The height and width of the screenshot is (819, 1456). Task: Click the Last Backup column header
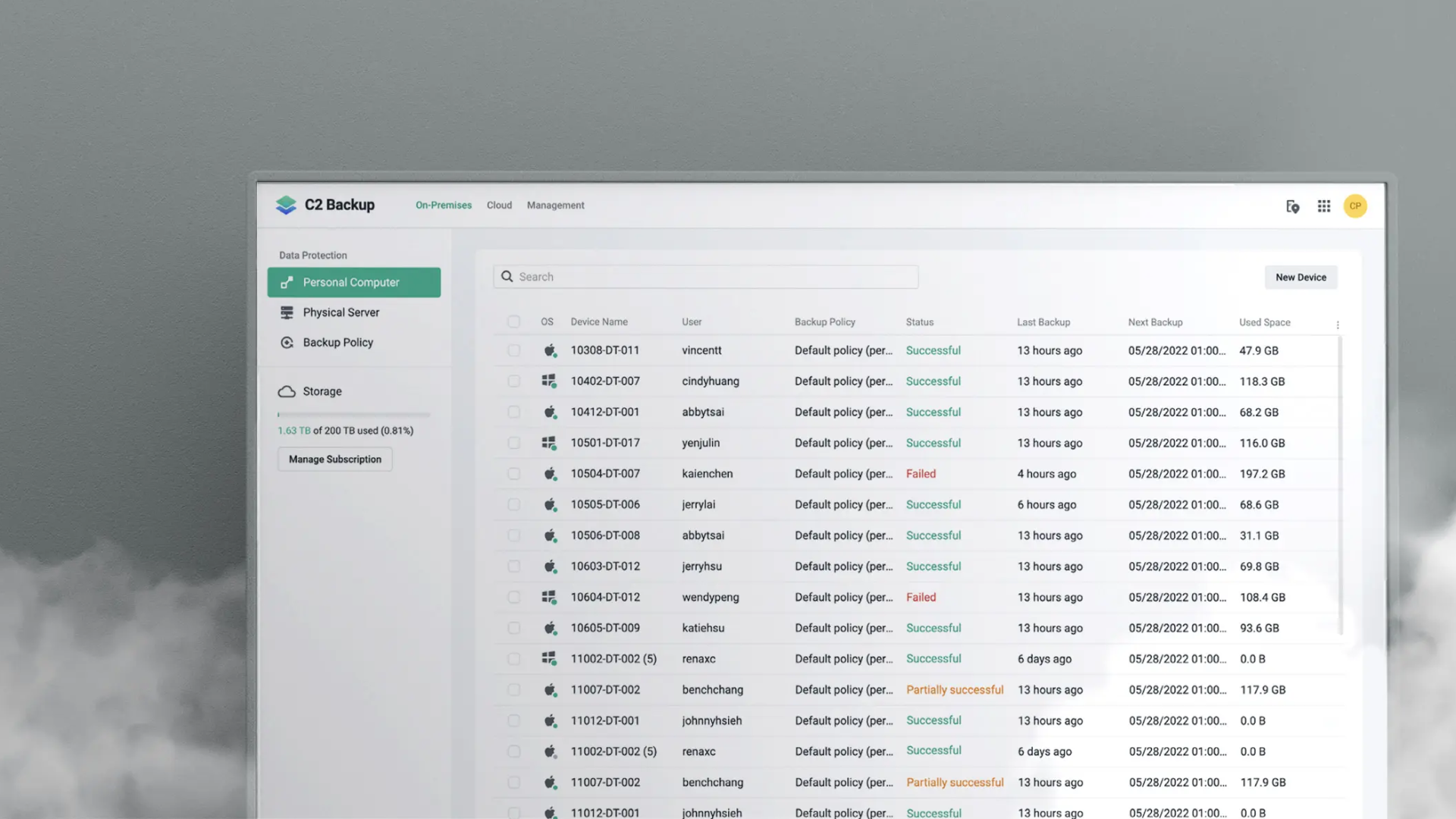coord(1043,322)
